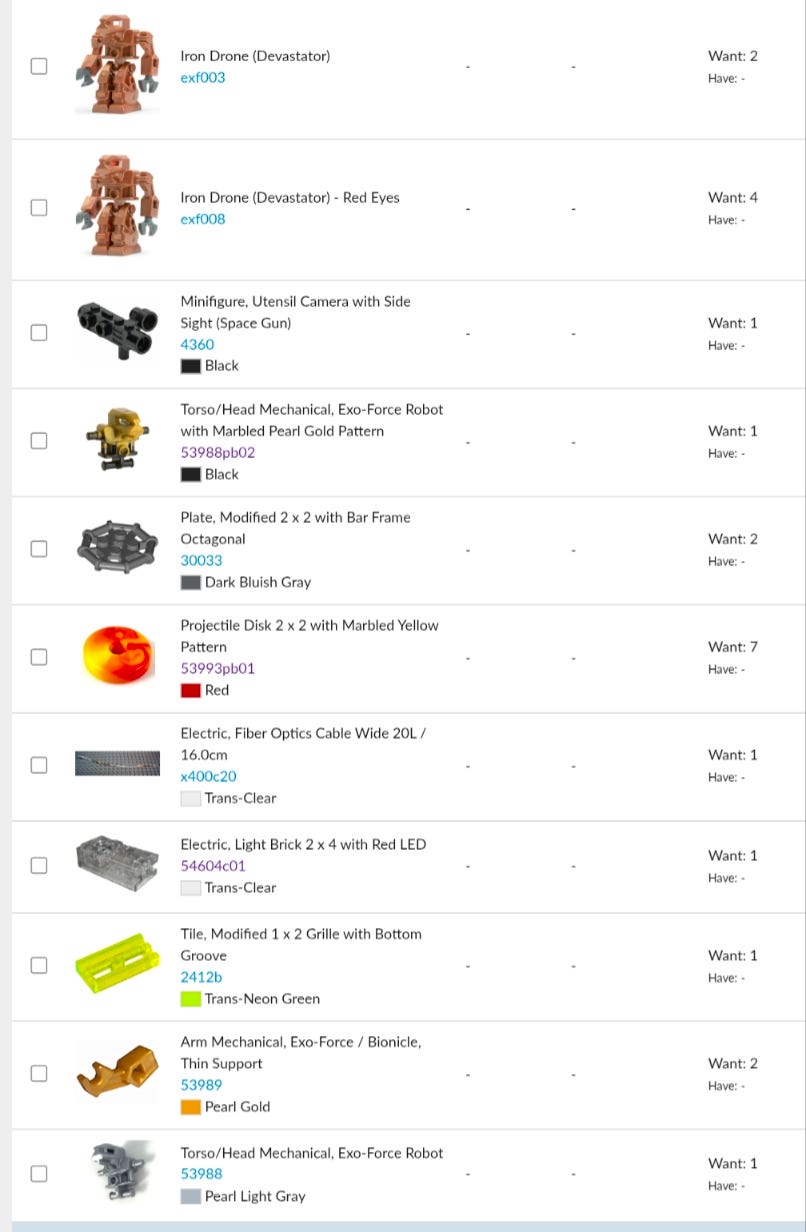Open the exf008 item link

pyautogui.click(x=203, y=219)
